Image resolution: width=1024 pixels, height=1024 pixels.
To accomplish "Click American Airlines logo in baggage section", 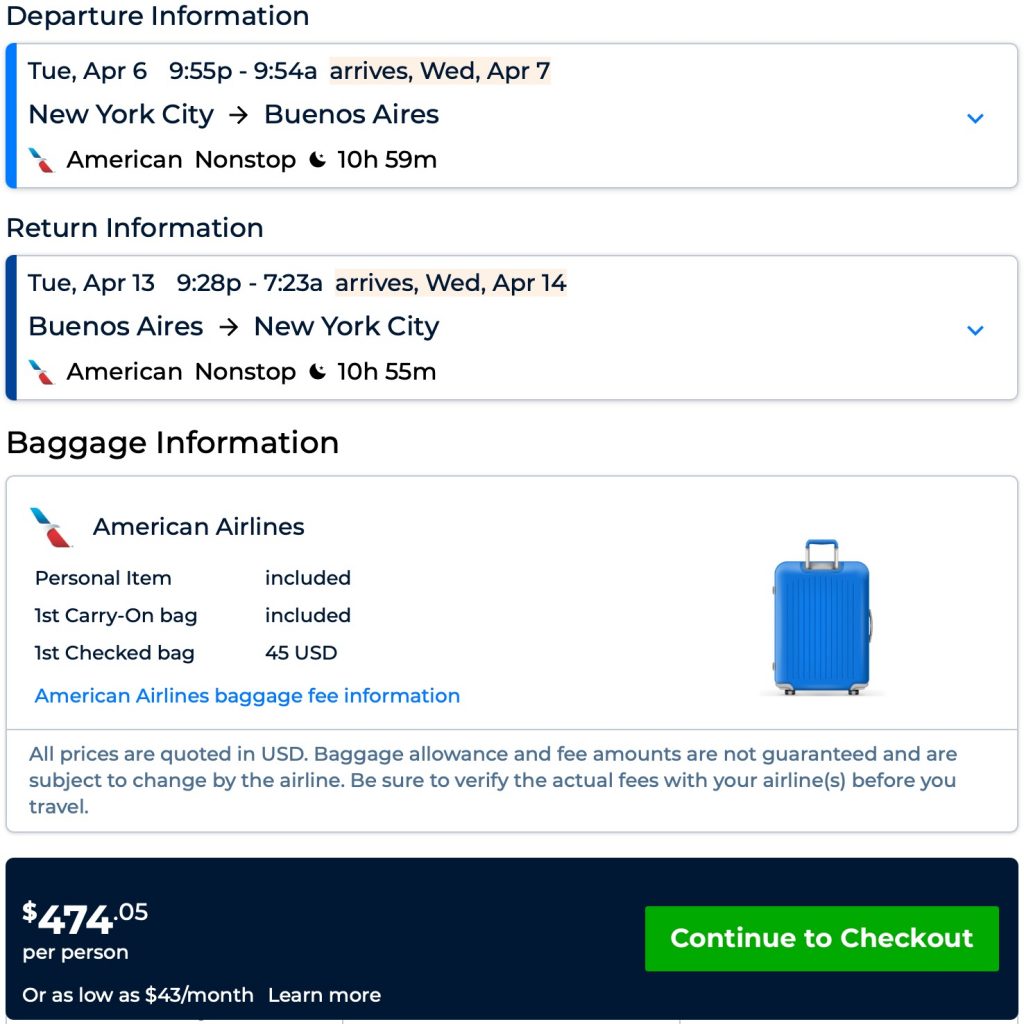I will click(52, 527).
